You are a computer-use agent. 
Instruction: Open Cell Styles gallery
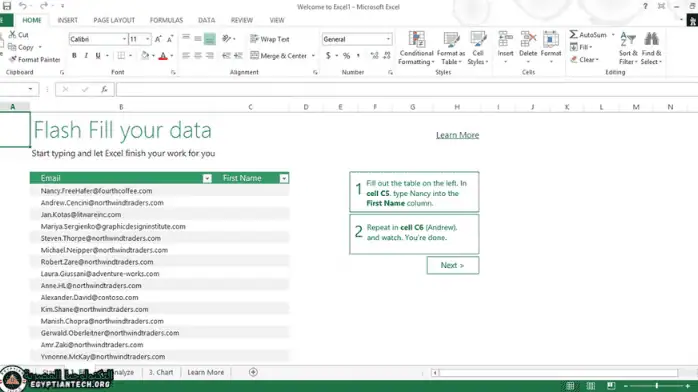(478, 48)
